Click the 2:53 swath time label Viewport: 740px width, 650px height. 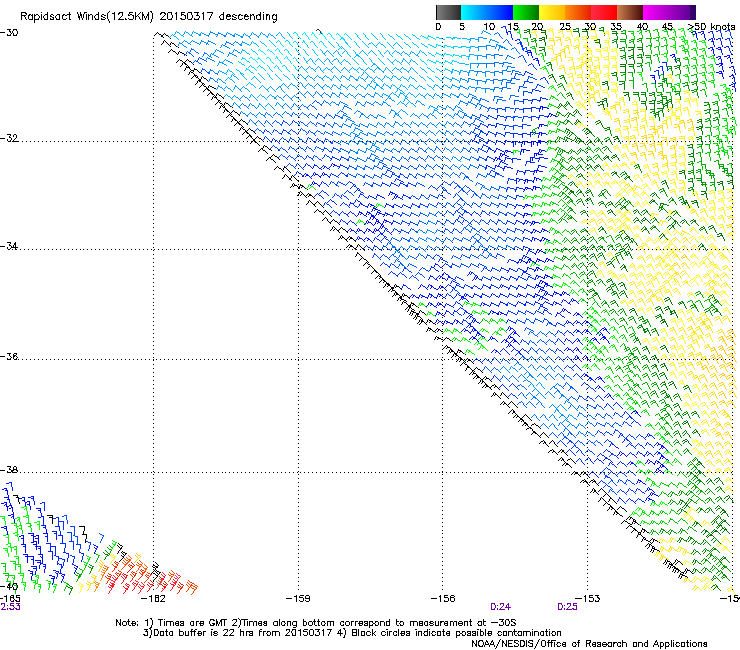pos(10,607)
